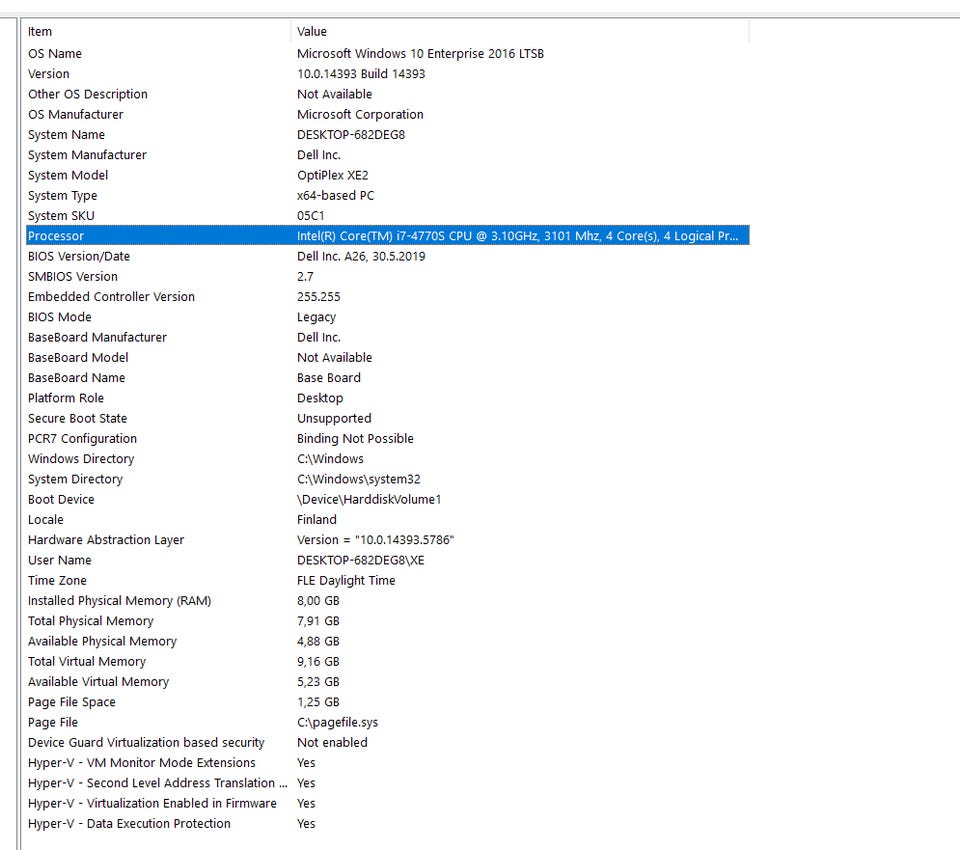Select the Windows Directory row
The width and height of the screenshot is (960, 850).
point(388,458)
